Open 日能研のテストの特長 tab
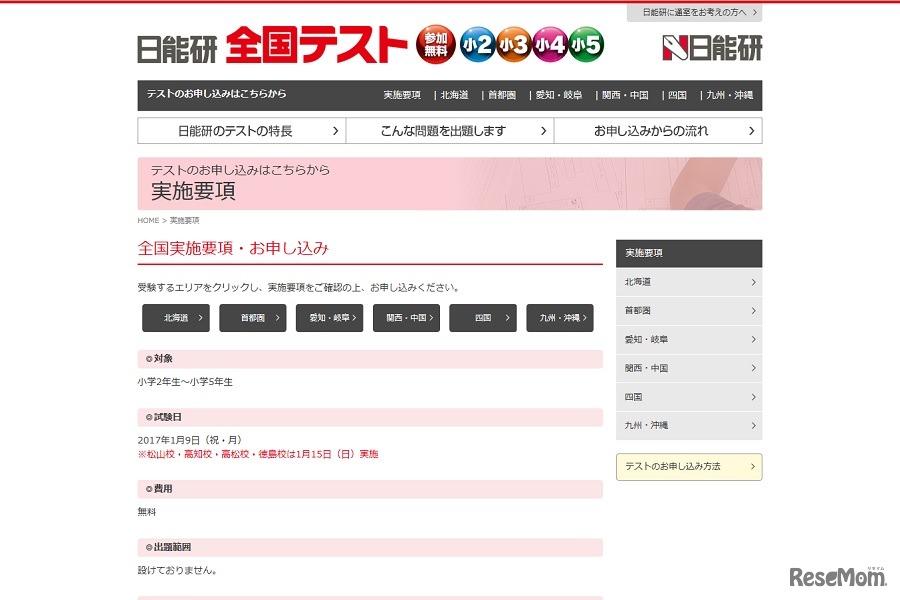Viewport: 900px width, 600px height. [x=242, y=131]
